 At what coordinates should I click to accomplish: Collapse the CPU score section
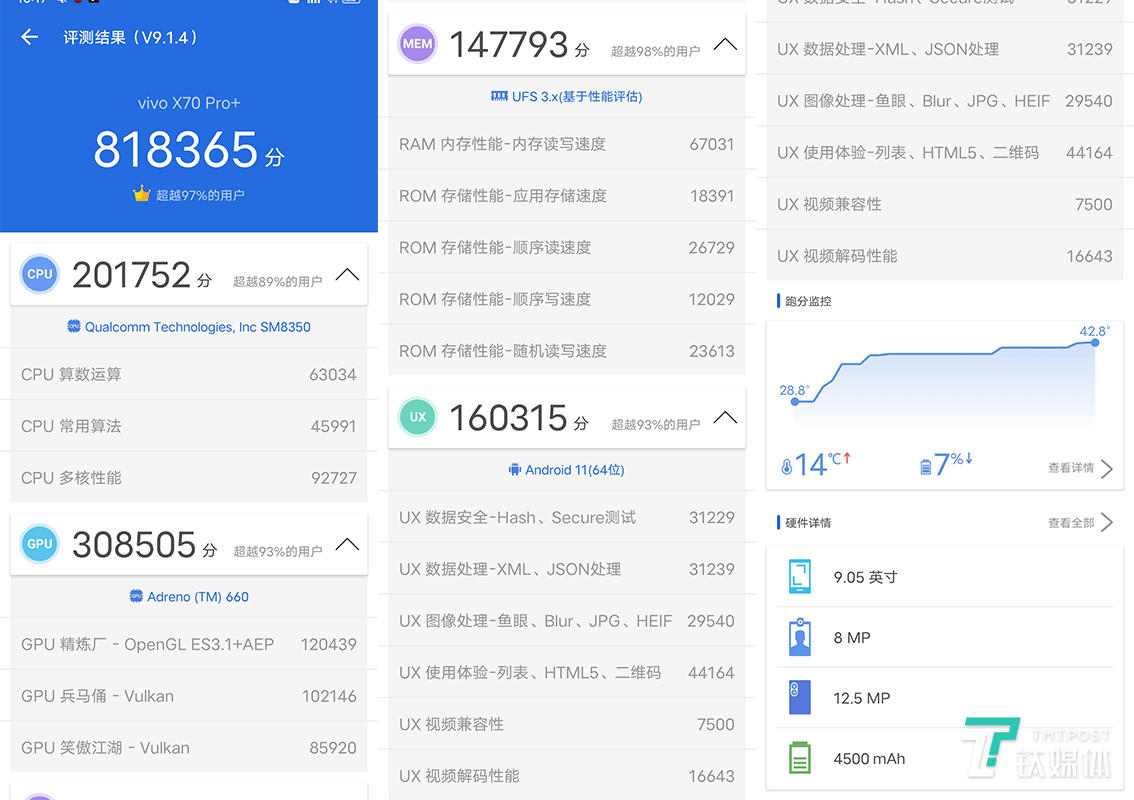347,274
